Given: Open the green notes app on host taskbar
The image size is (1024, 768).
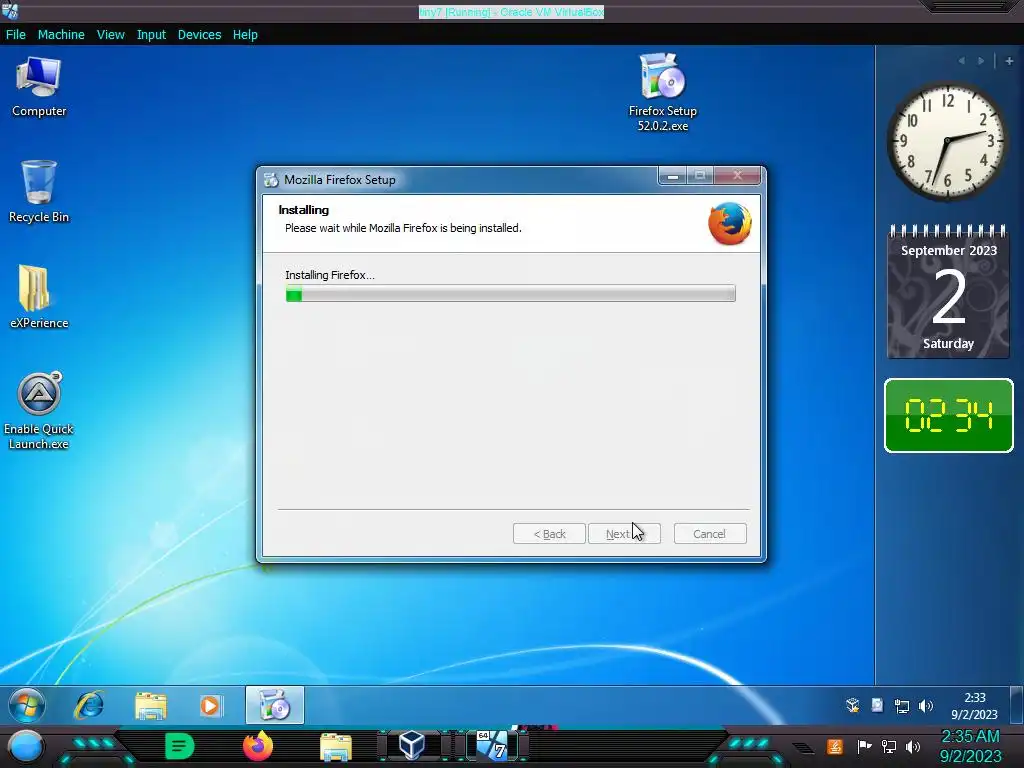Looking at the screenshot, I should [x=180, y=746].
